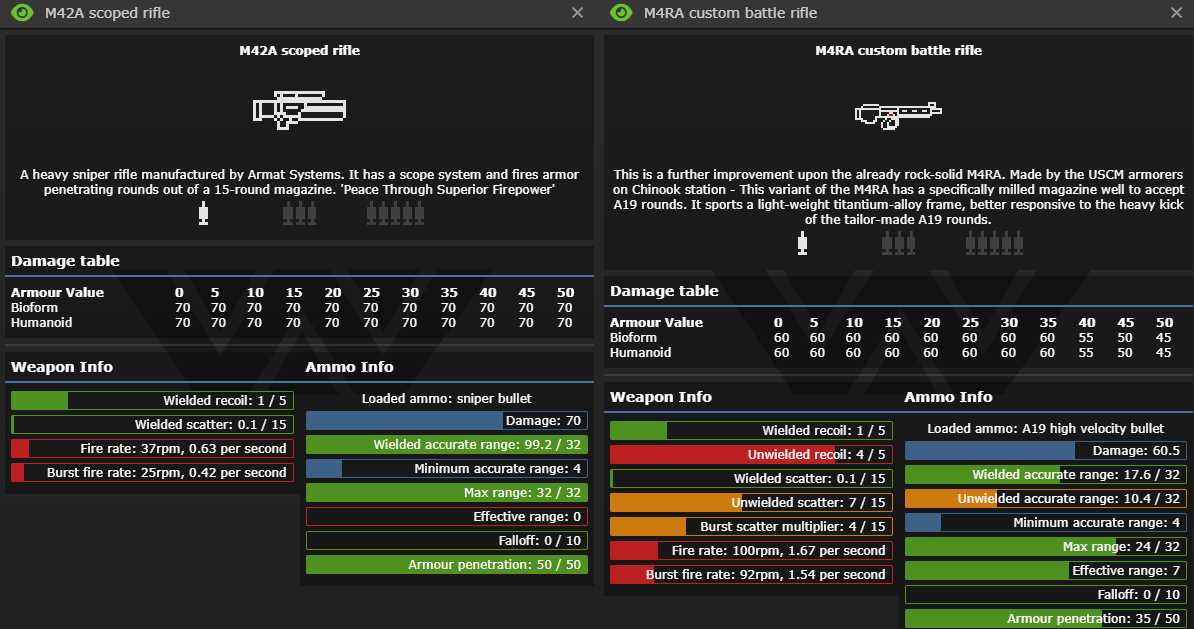Click the M4RA Unwielded recoil bar
1194x629 pixels.
[751, 455]
